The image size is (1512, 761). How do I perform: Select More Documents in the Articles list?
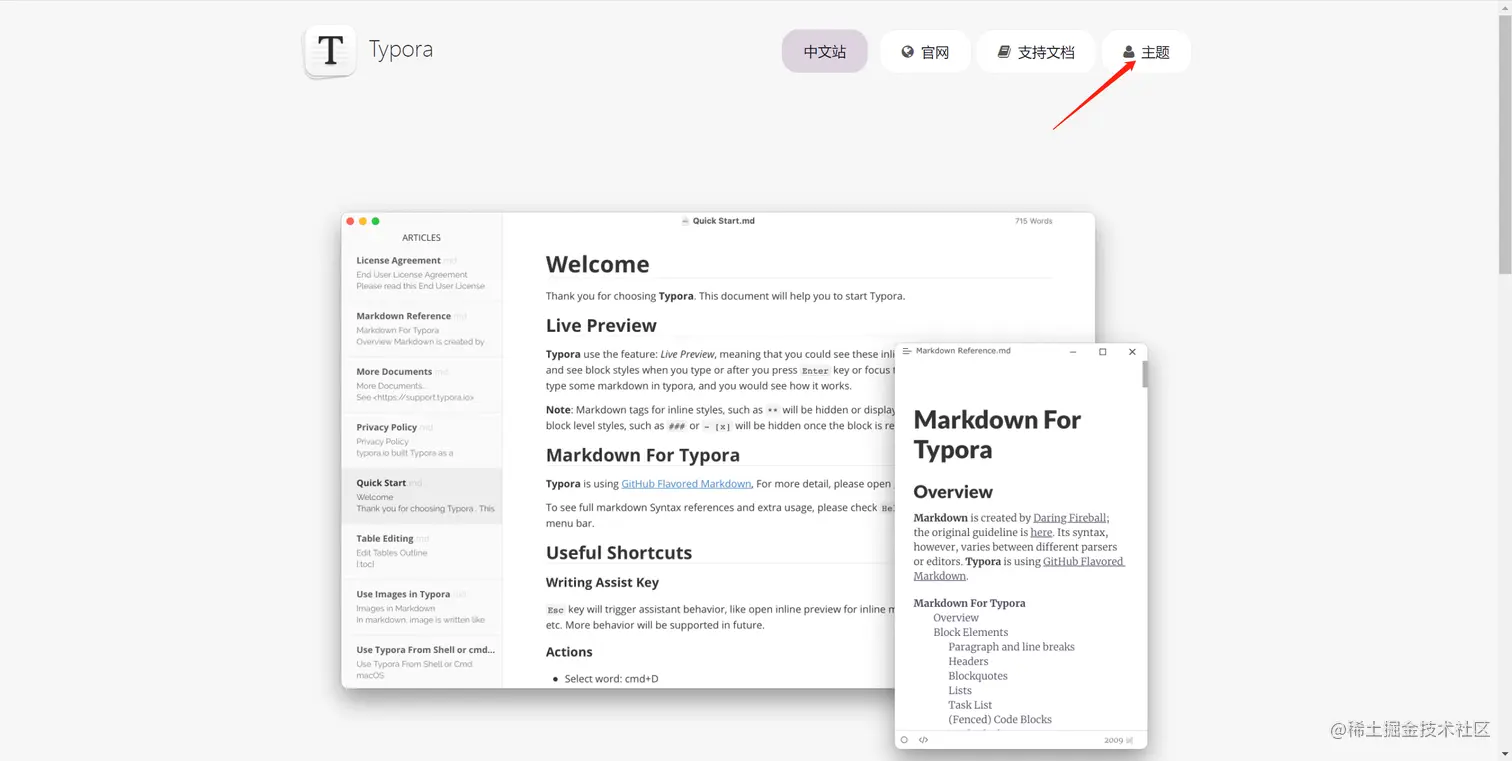pos(421,384)
